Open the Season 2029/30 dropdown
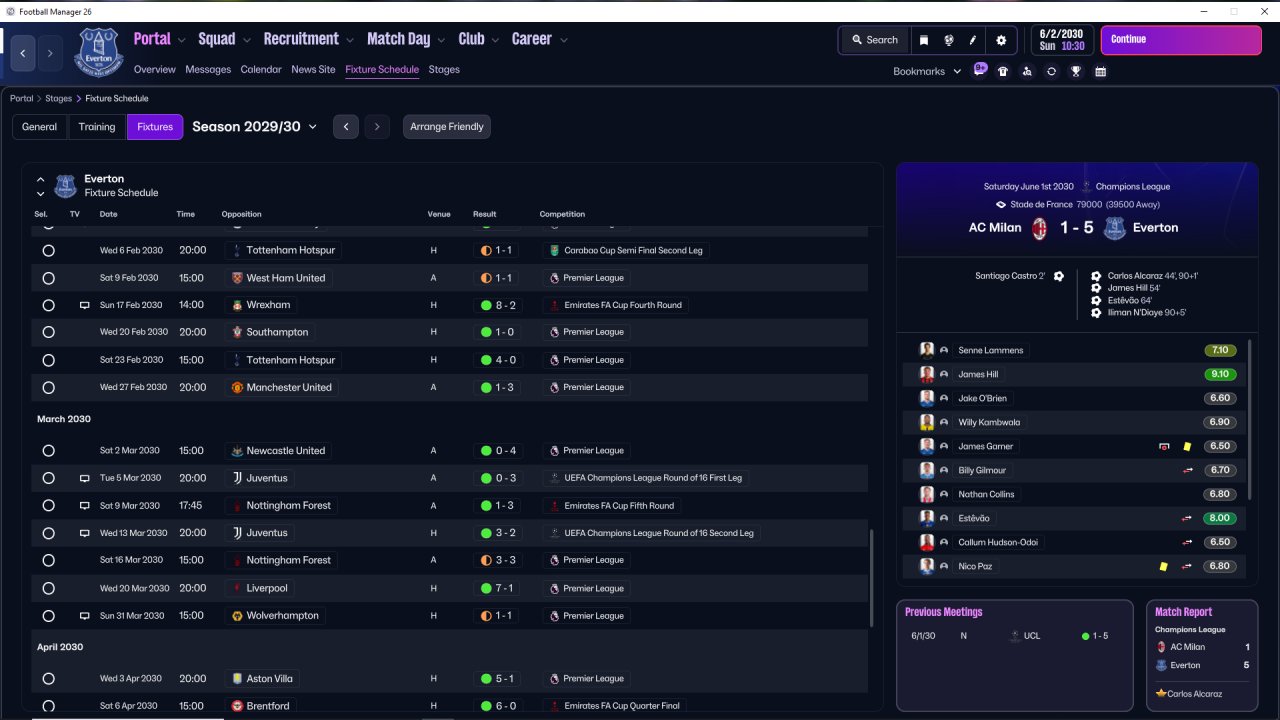1280x720 pixels. (254, 127)
